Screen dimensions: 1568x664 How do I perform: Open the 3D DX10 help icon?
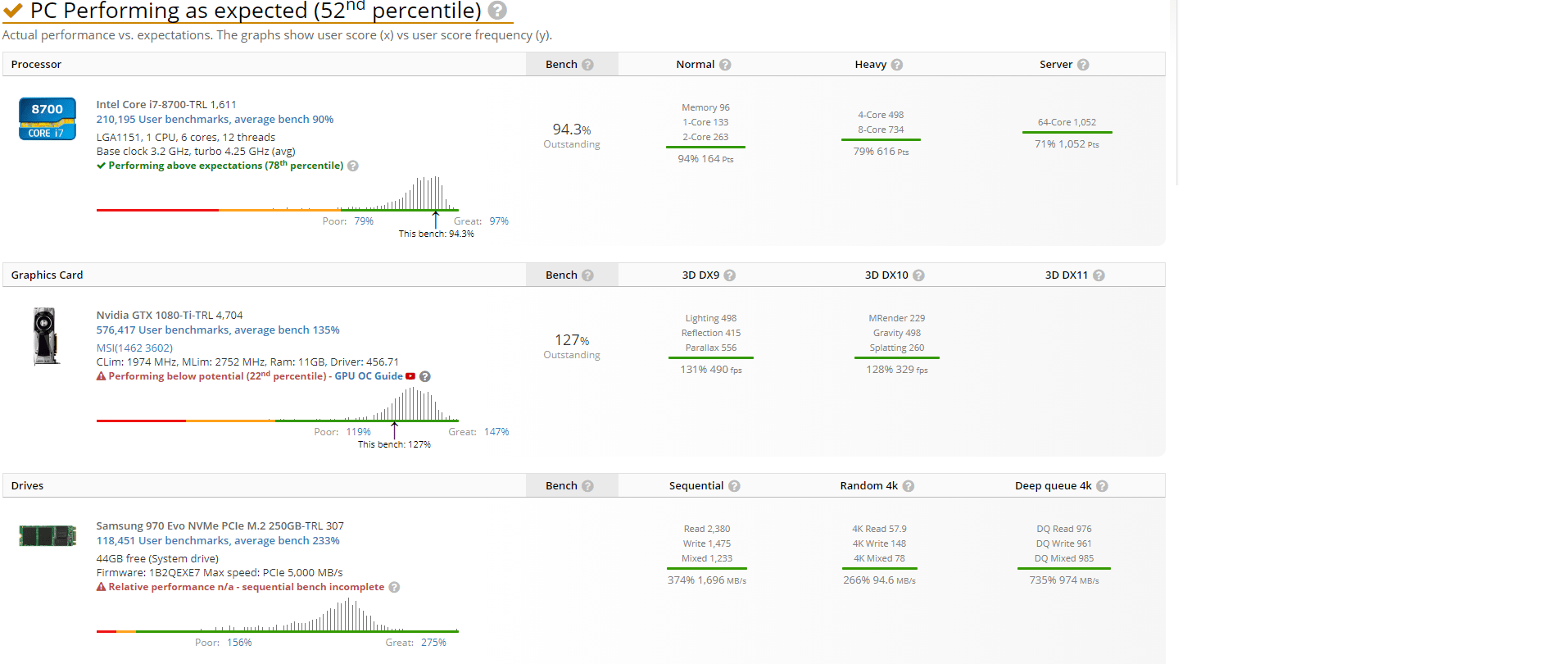tap(918, 275)
